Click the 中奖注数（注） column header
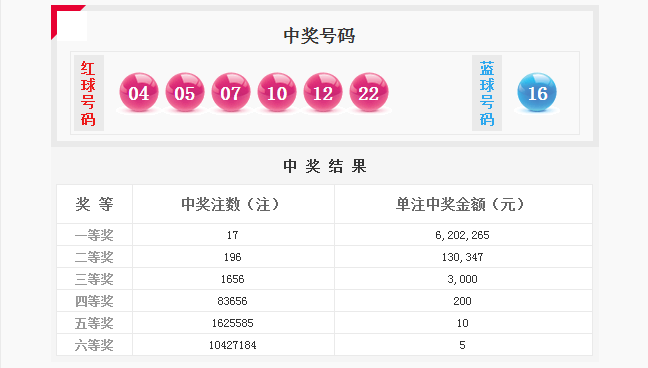Screen dimensions: 648x368 pyautogui.click(x=233, y=204)
